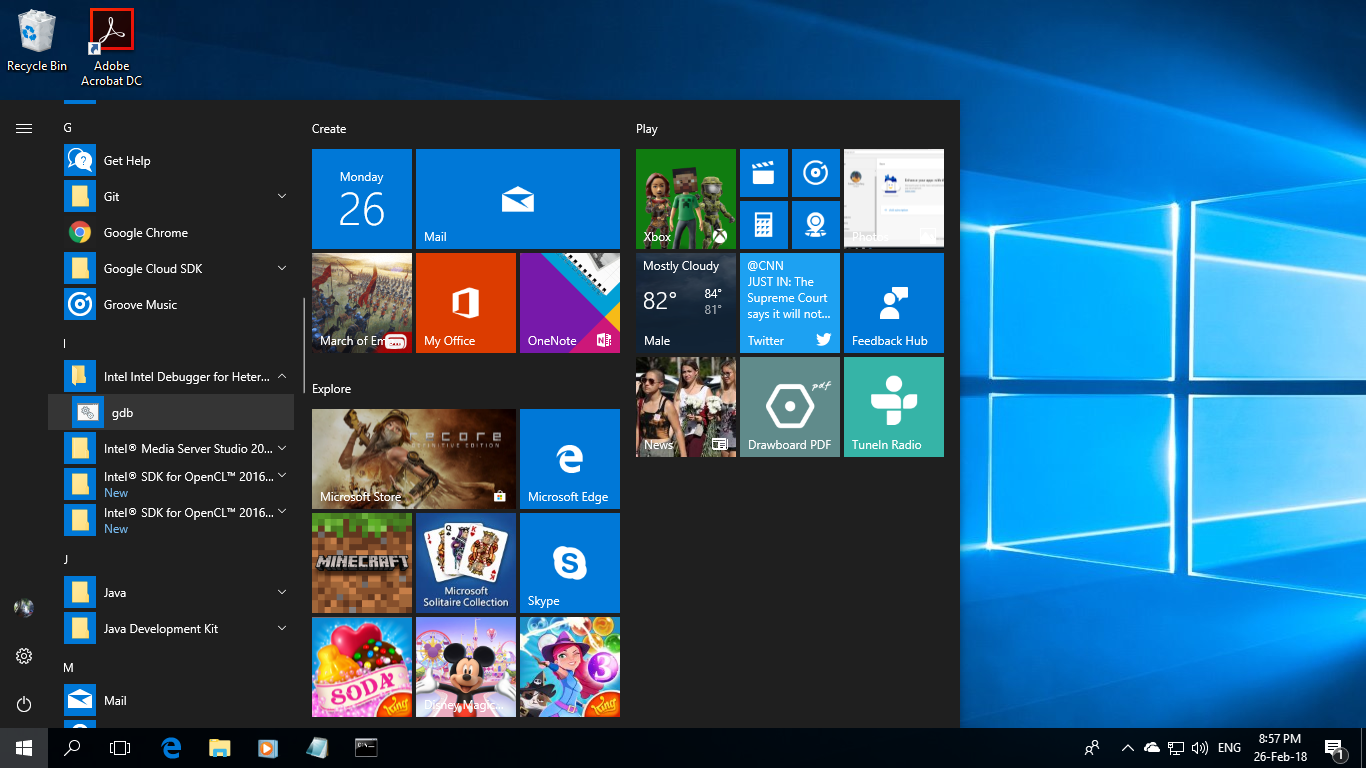Click the Create group title

[329, 129]
